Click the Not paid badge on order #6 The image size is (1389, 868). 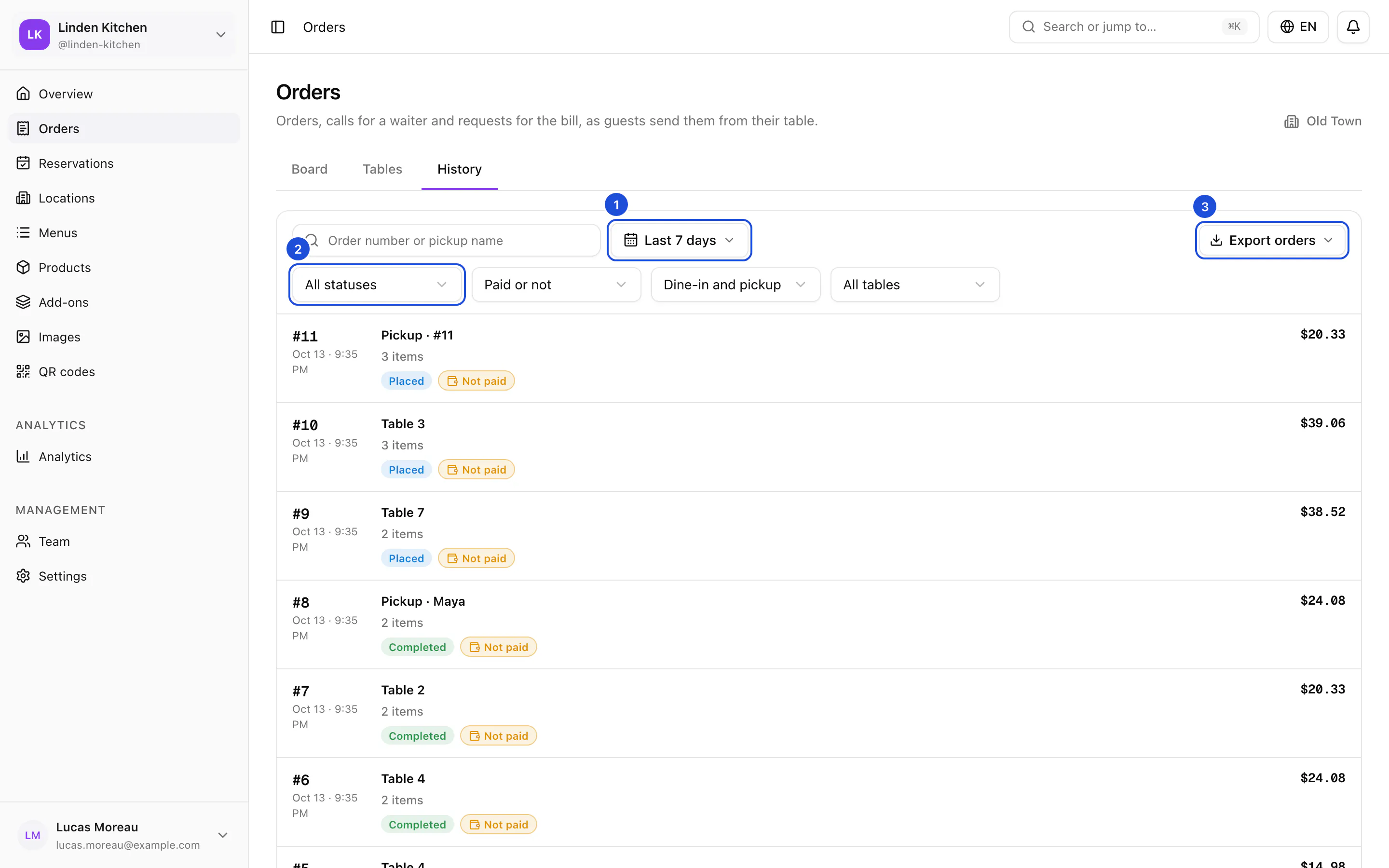point(498,825)
